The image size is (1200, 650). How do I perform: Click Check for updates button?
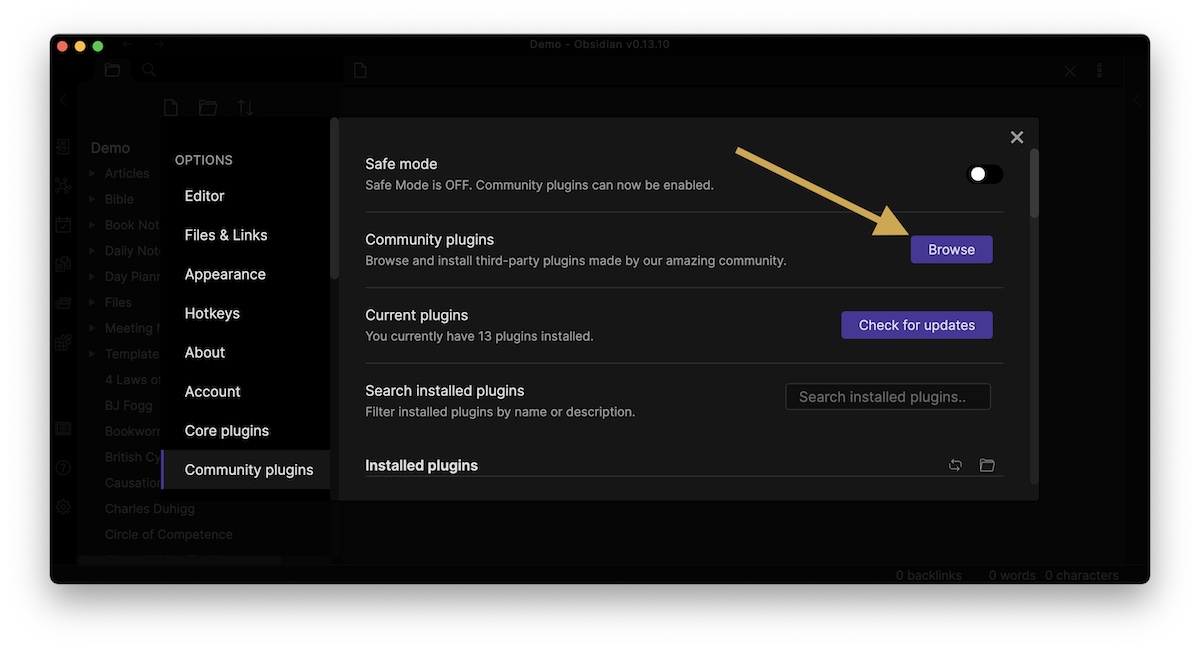click(917, 325)
